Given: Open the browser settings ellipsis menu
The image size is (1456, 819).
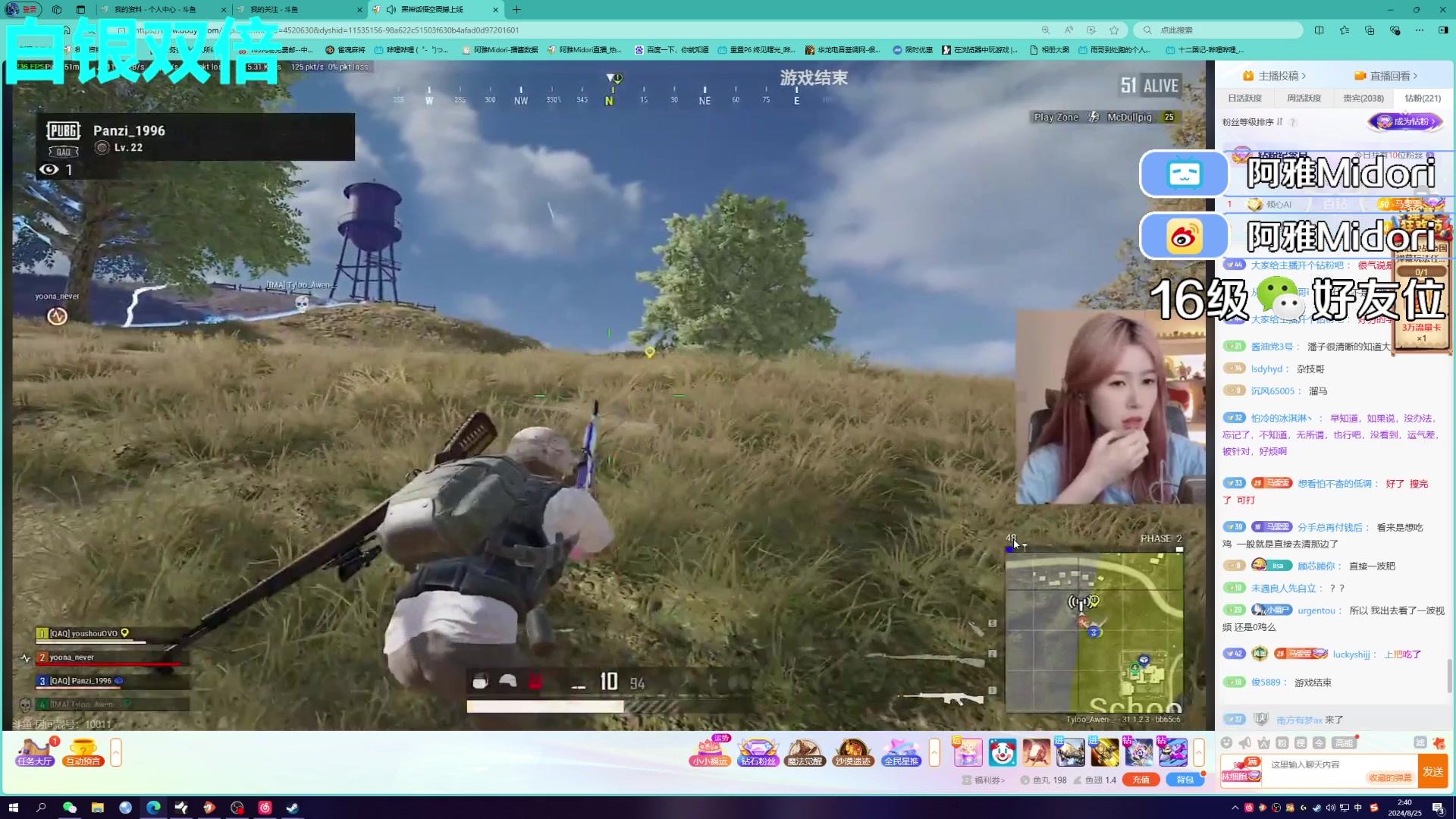Looking at the screenshot, I should [1420, 30].
